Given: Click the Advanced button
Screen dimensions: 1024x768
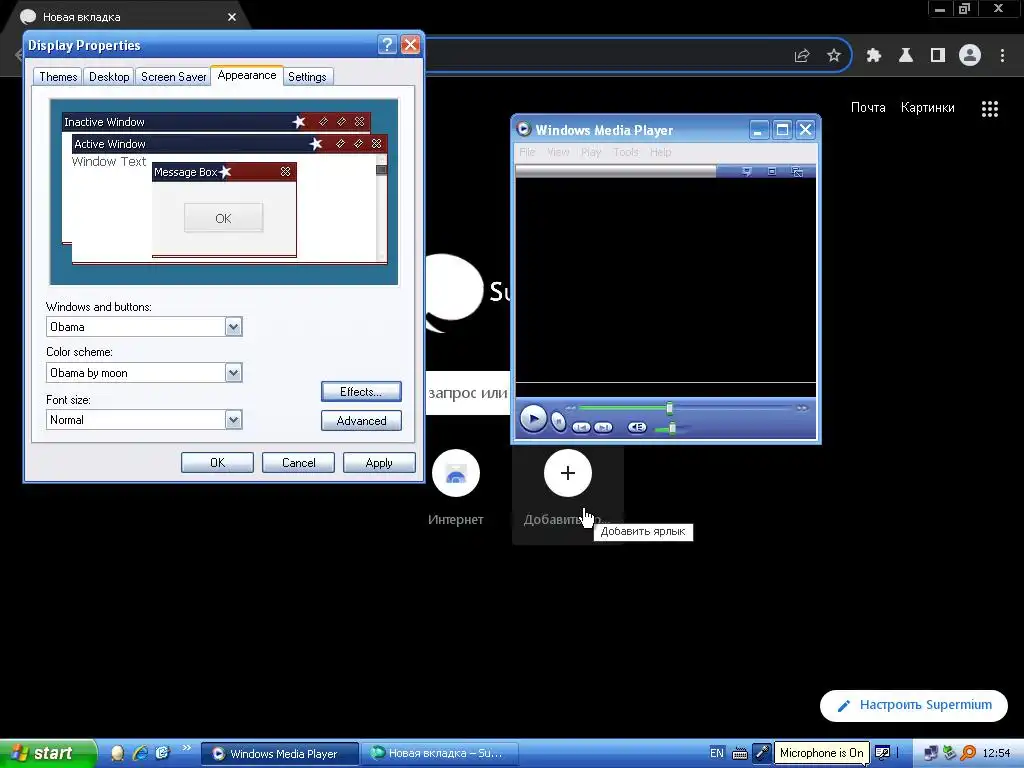Looking at the screenshot, I should click(x=361, y=421).
